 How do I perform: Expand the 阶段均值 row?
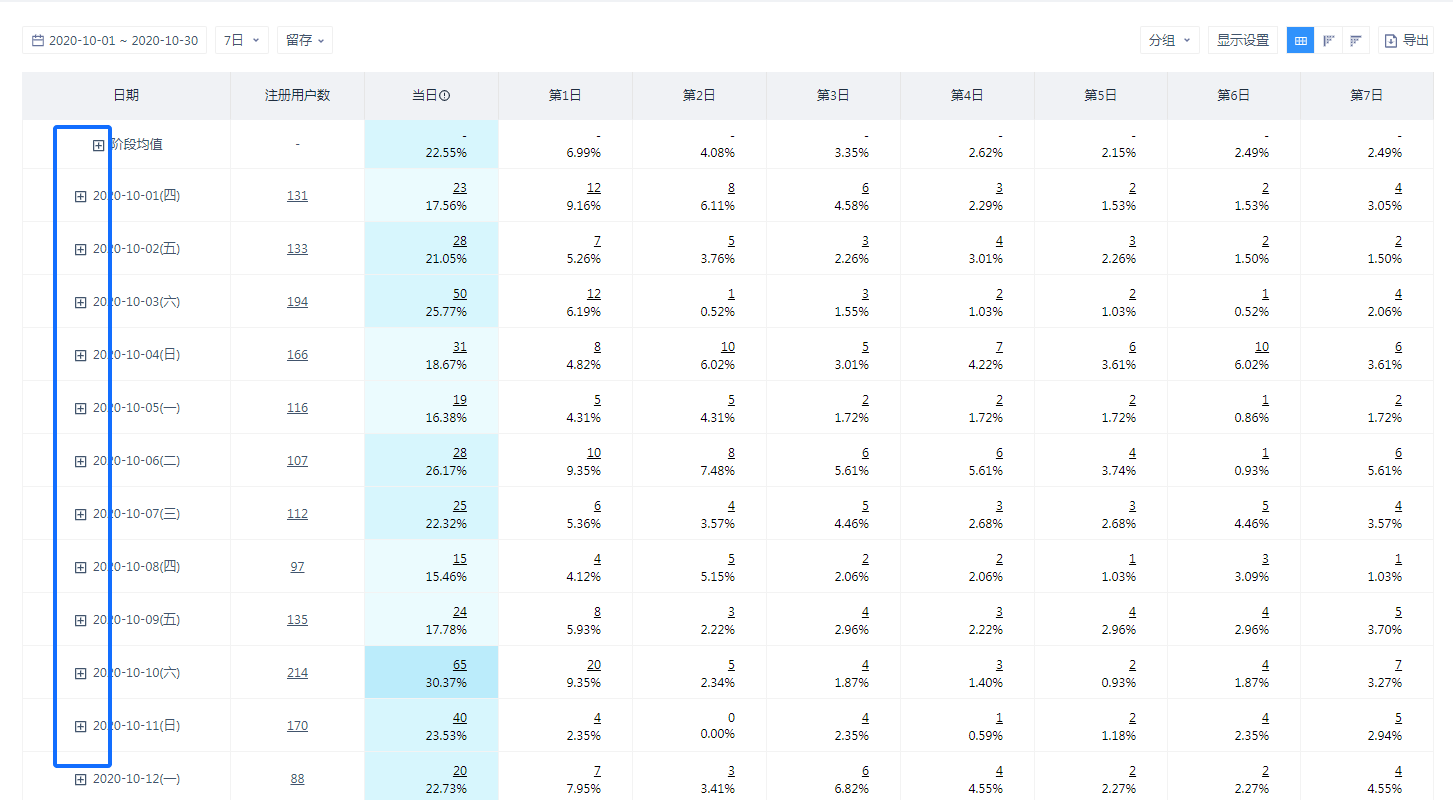click(x=98, y=145)
